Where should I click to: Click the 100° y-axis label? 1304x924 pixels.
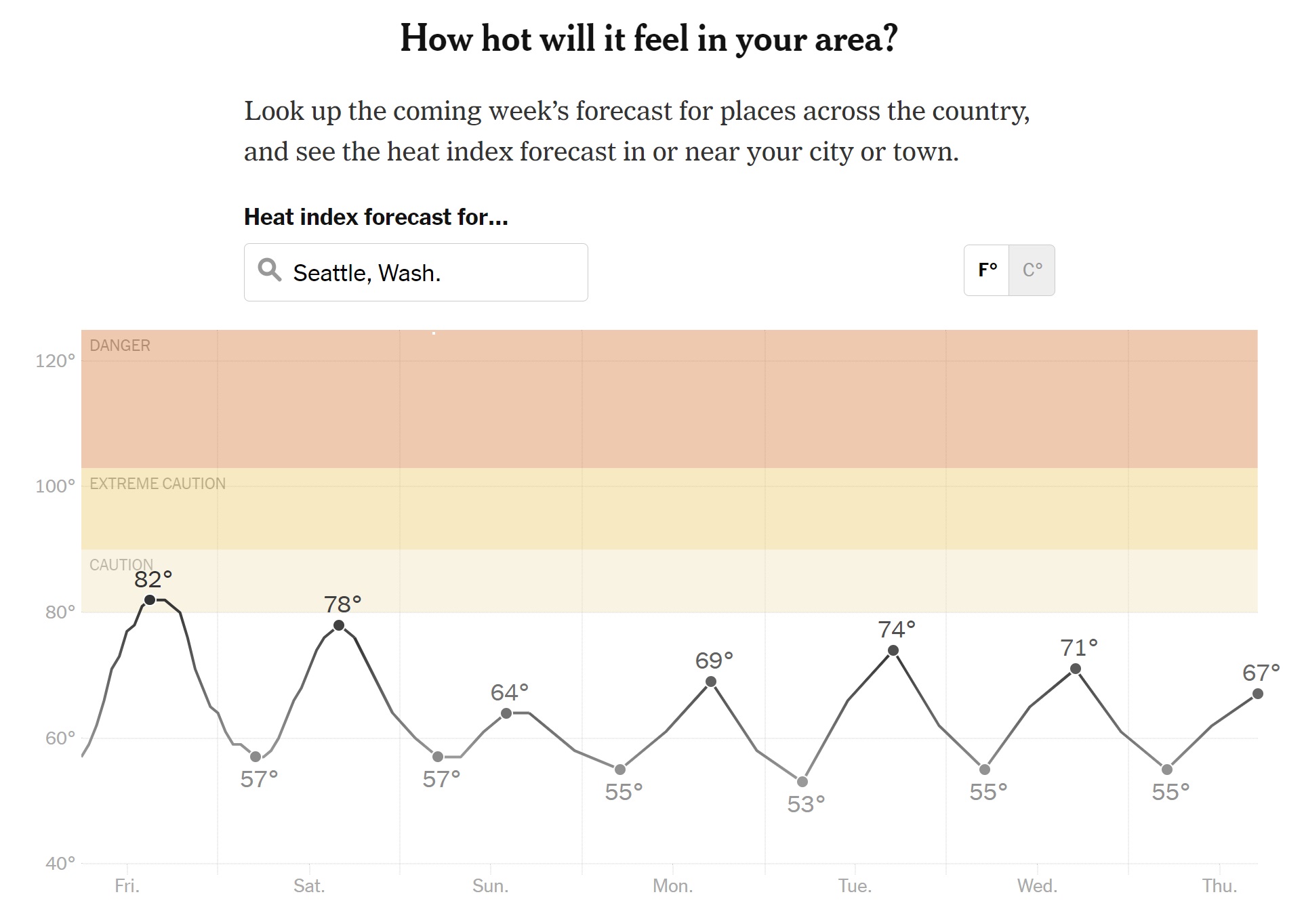coord(55,486)
